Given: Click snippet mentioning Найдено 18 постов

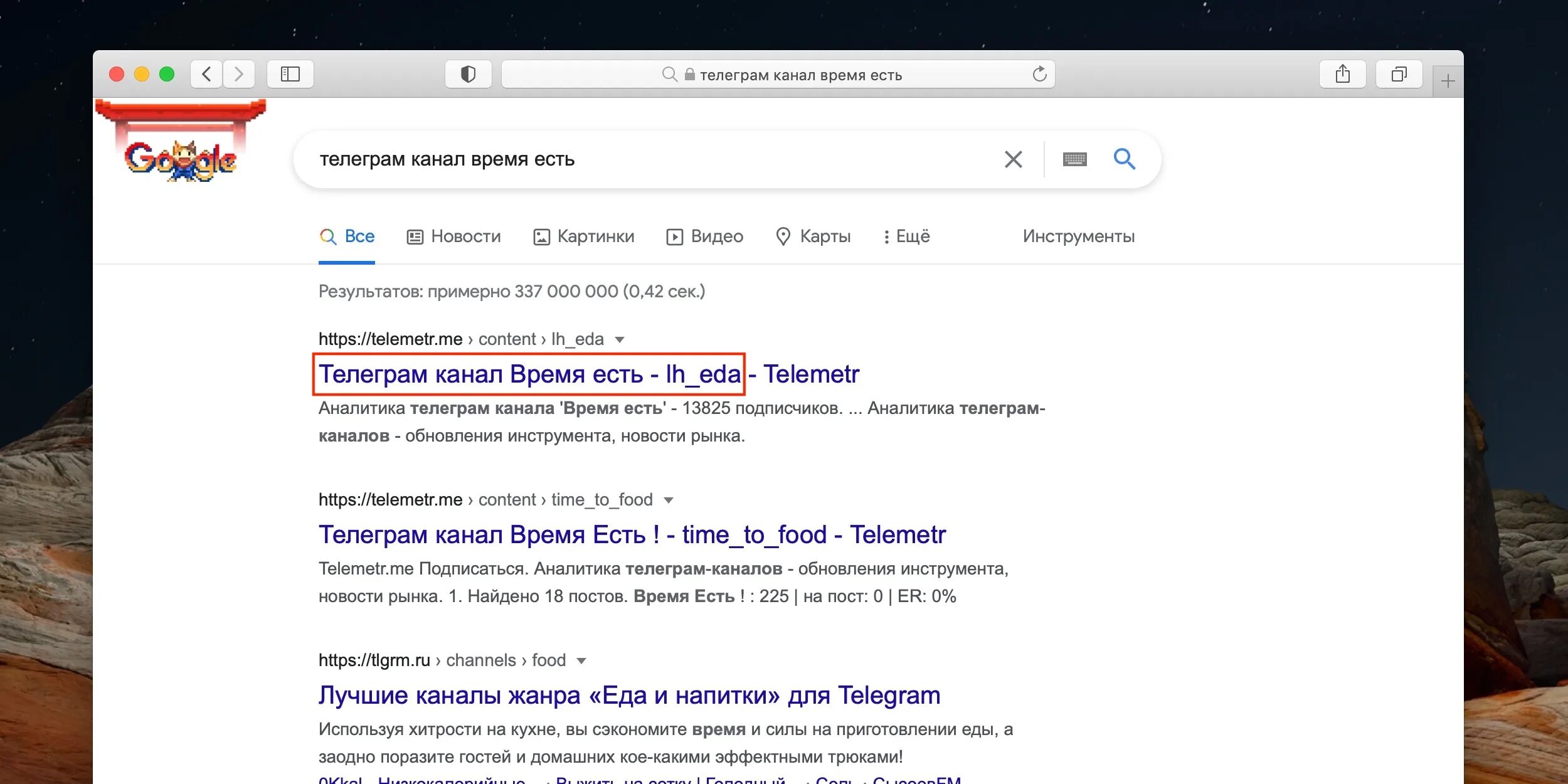Looking at the screenshot, I should click(664, 583).
